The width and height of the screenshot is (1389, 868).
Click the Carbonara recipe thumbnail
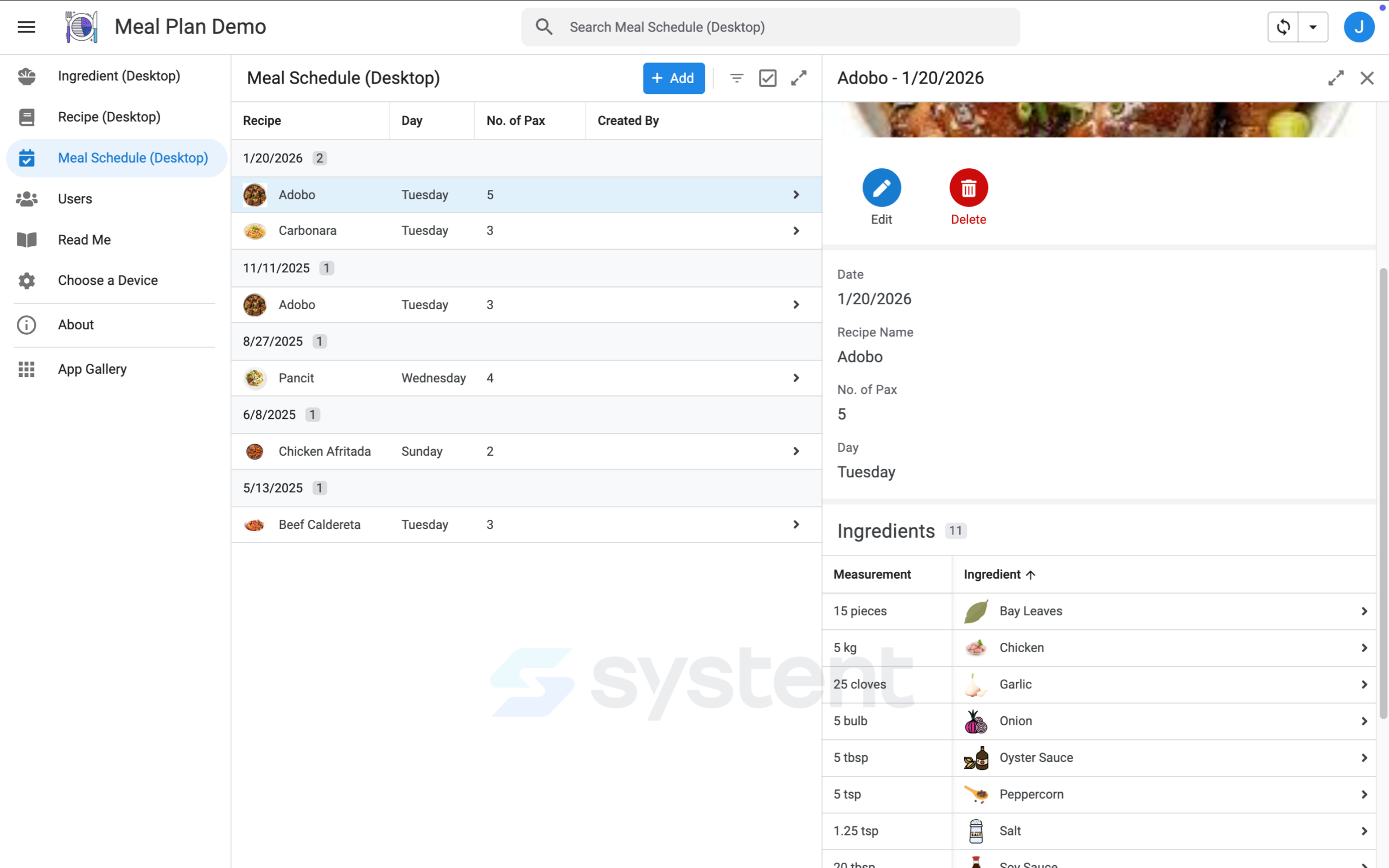(x=255, y=231)
